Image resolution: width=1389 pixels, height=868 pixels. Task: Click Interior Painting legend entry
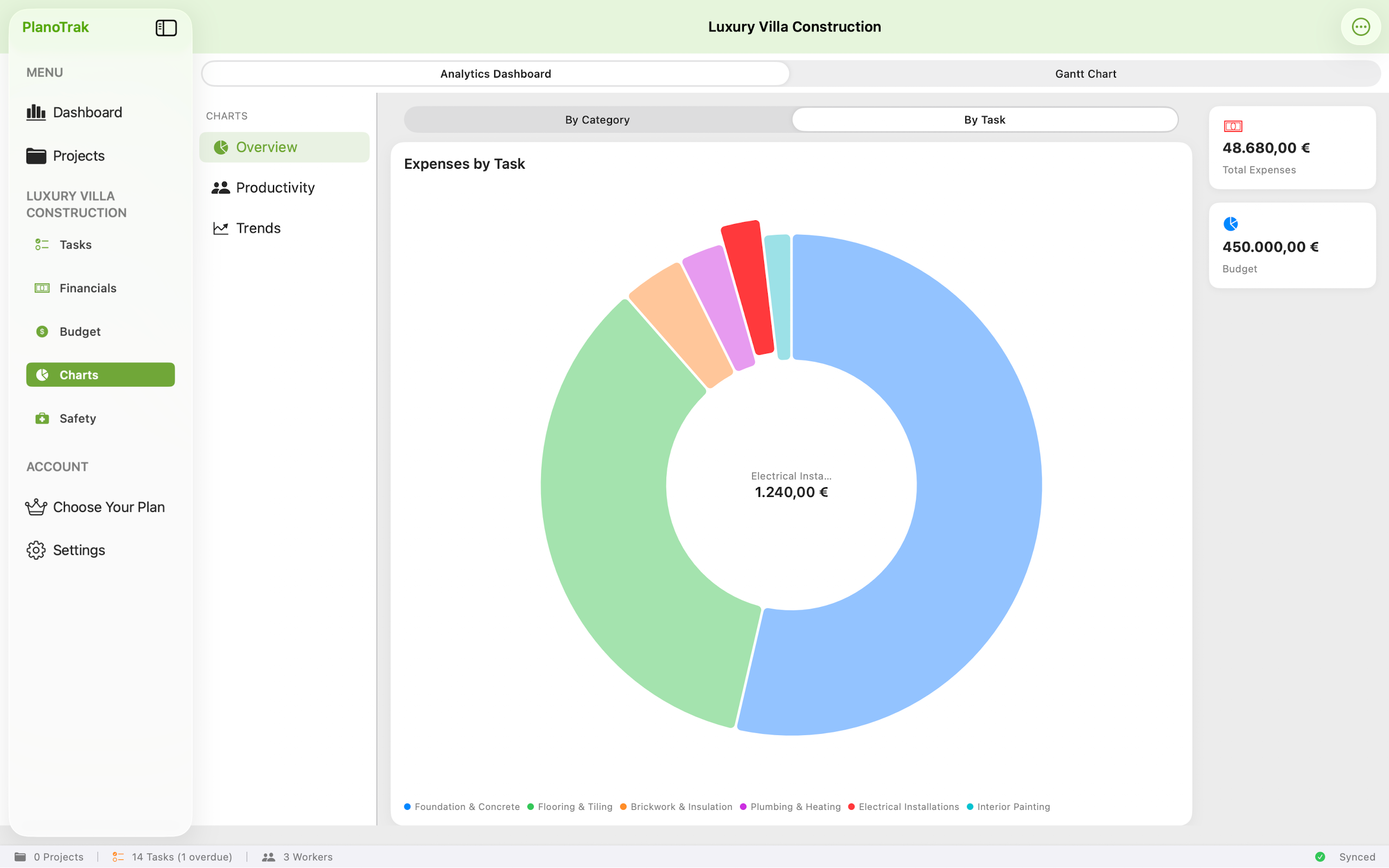1009,807
